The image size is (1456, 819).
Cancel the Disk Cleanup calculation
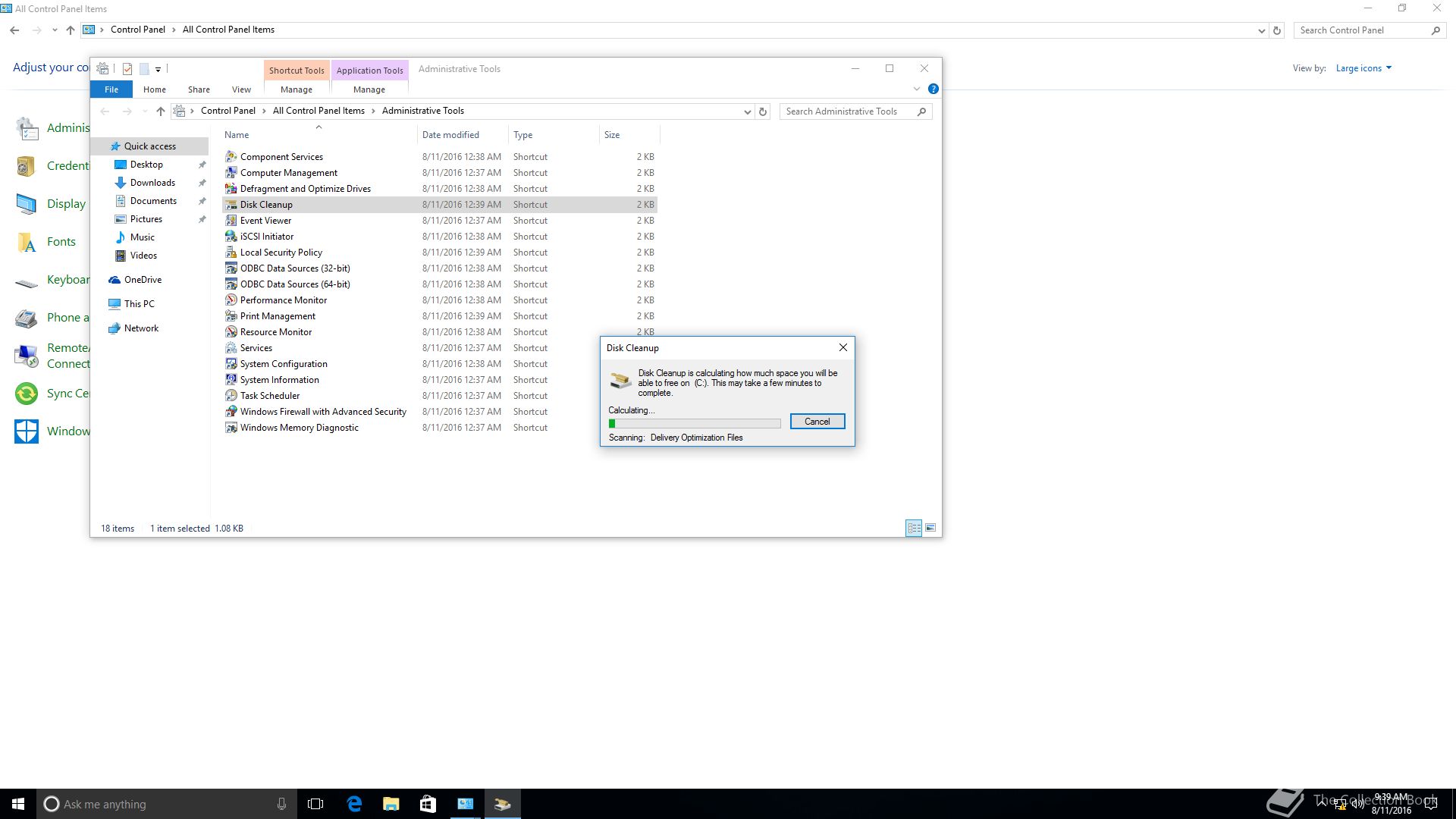click(817, 422)
